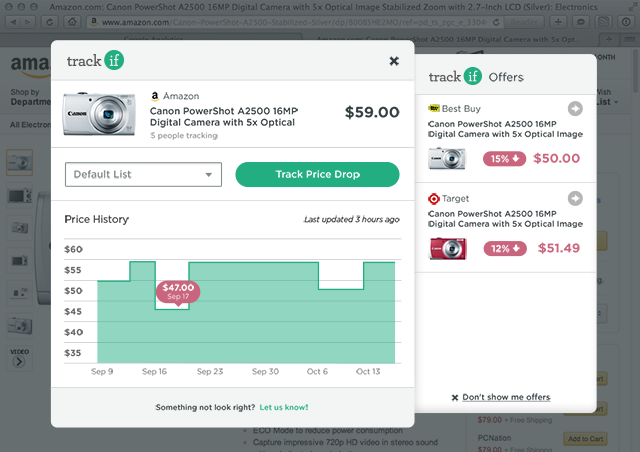Click Last updated 3 hours ago text
This screenshot has height=452, width=640.
351,219
